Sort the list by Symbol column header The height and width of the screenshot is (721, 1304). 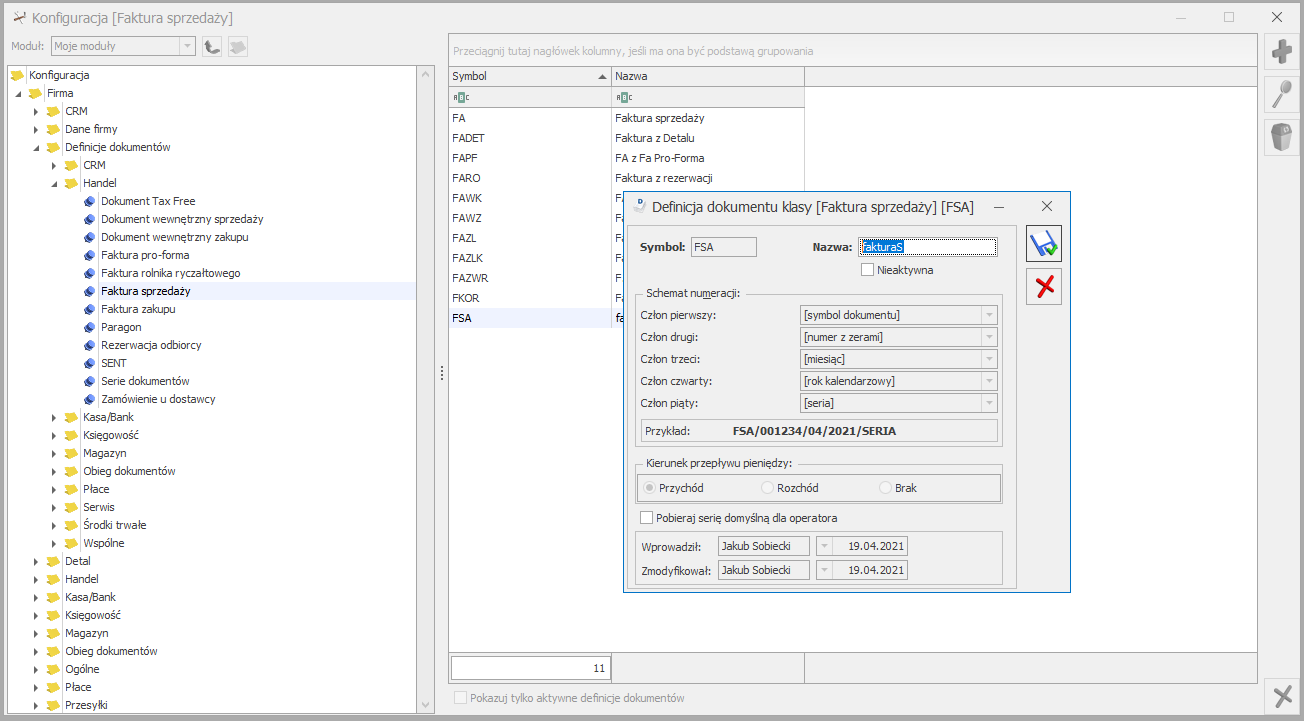[x=530, y=76]
